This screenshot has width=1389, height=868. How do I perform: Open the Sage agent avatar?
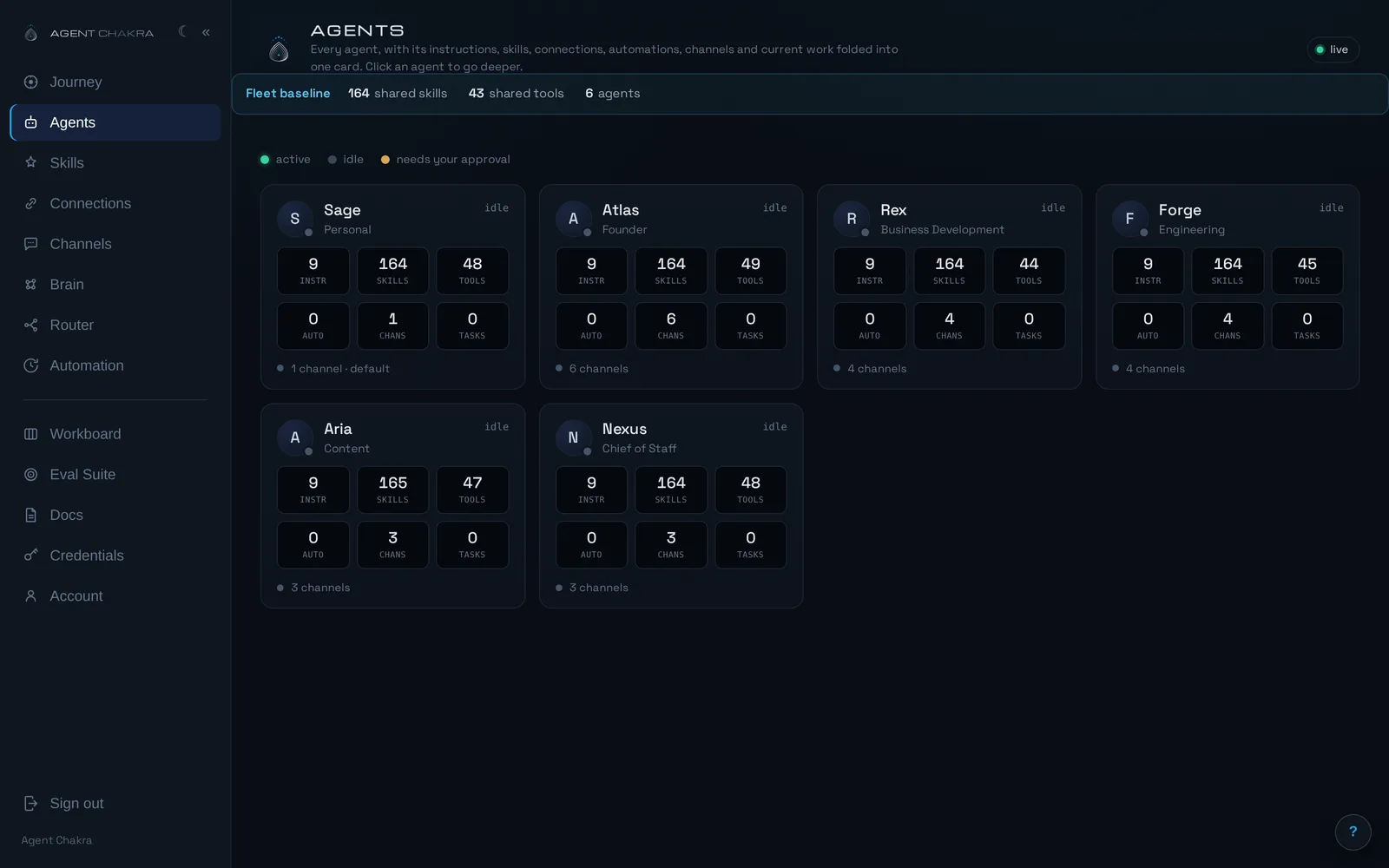(295, 219)
